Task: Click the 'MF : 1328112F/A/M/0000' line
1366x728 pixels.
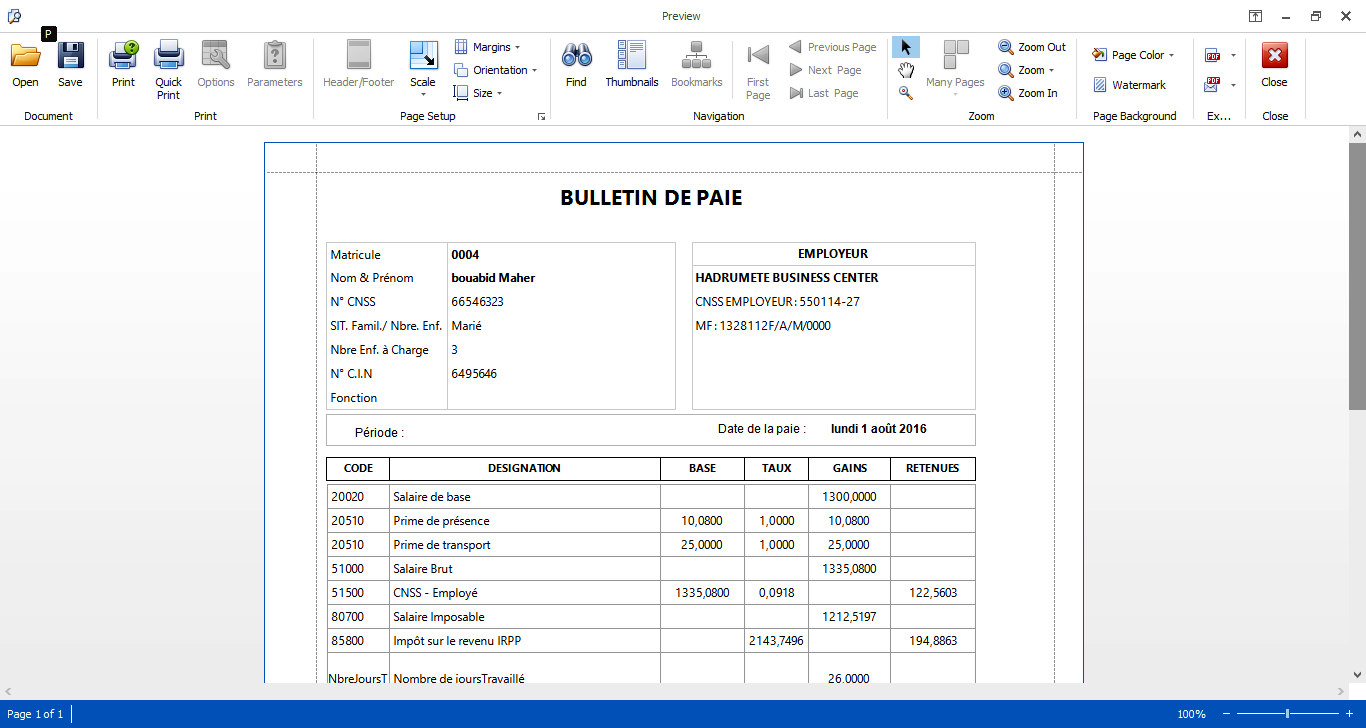Action: 763,326
